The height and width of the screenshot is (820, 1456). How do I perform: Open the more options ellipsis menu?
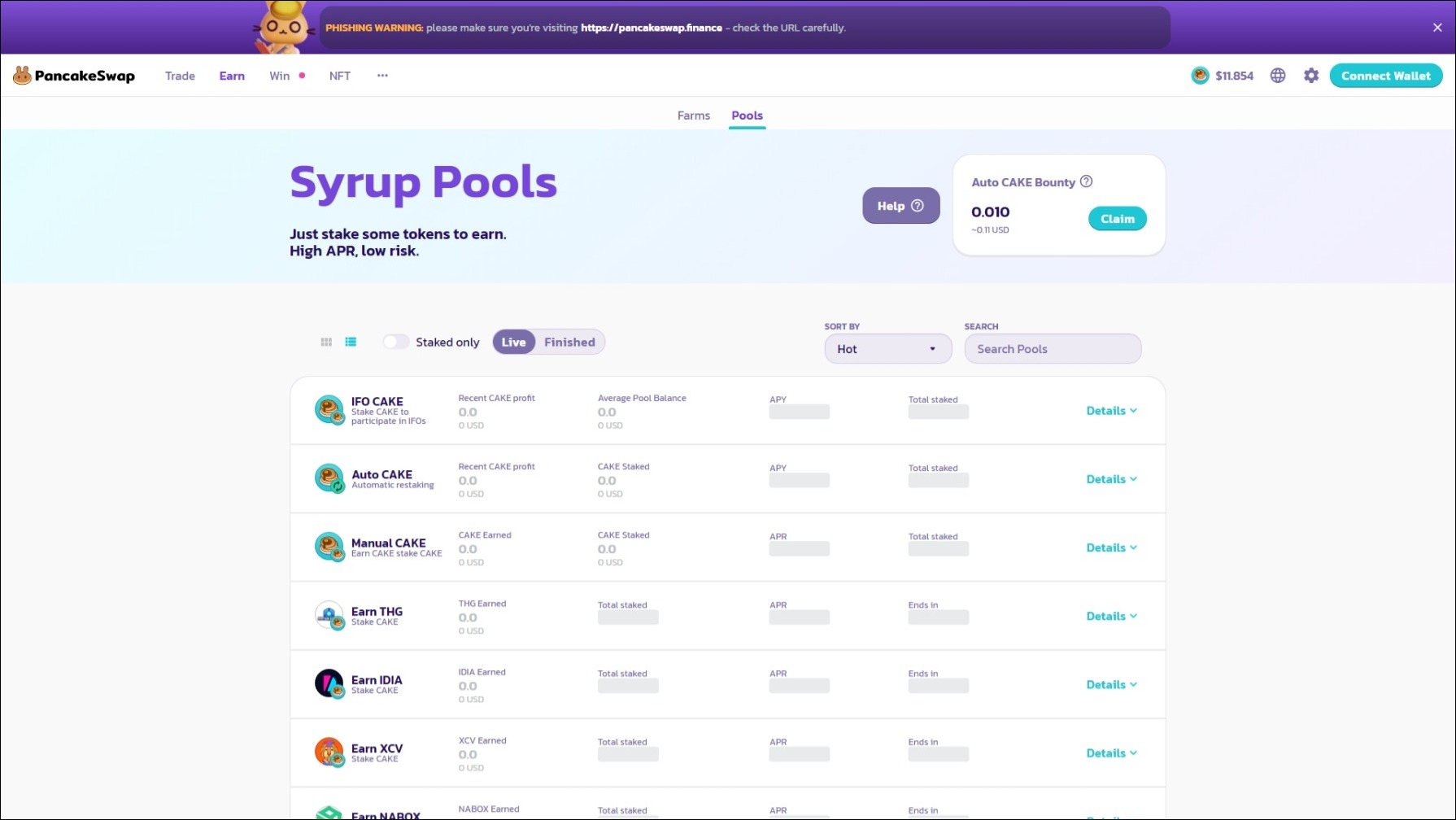[x=382, y=76]
